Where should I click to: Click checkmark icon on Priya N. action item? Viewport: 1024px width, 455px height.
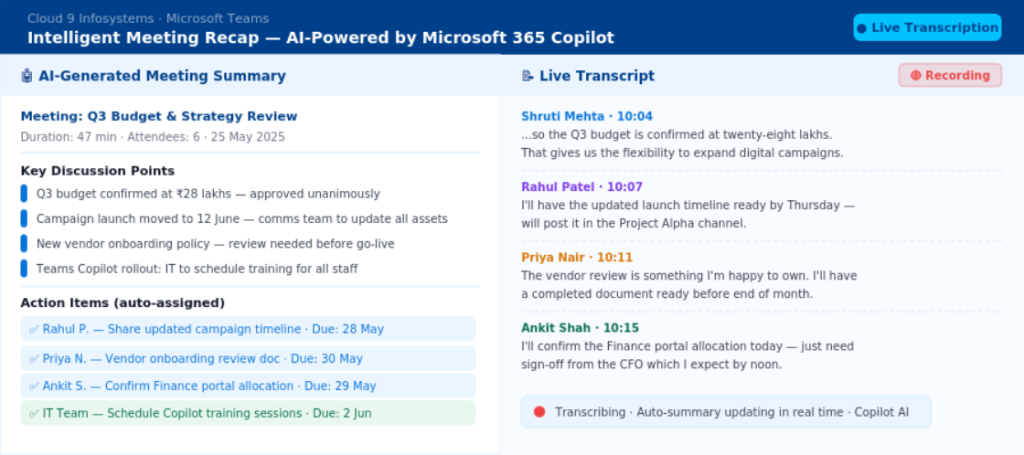(34, 359)
